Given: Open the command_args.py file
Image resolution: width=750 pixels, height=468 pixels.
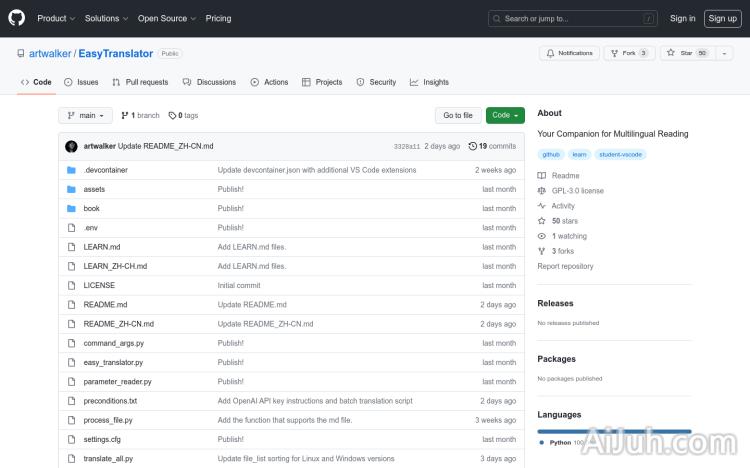Looking at the screenshot, I should (114, 343).
